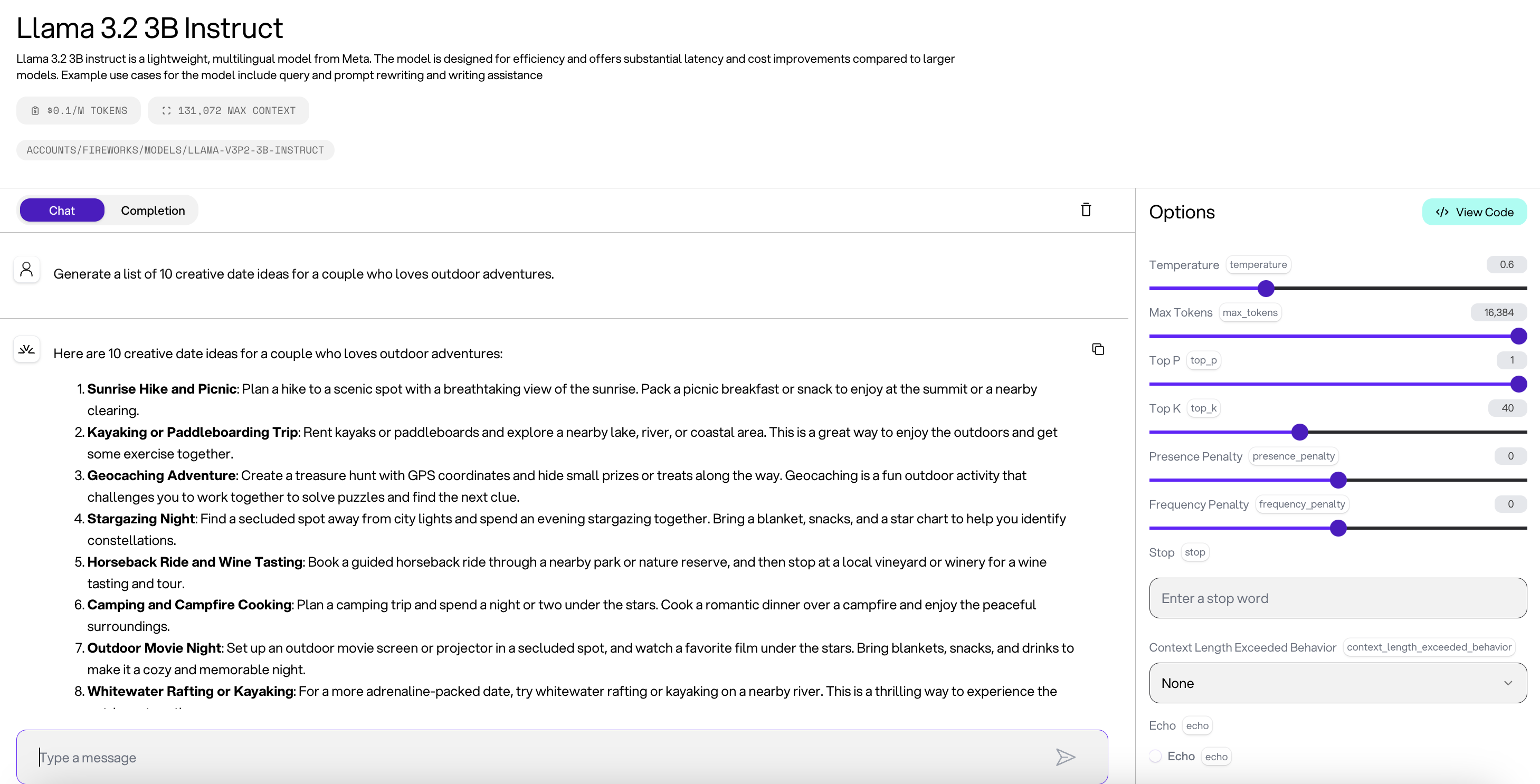1540x784 pixels.
Task: Click the top_k parameter tag
Action: point(1203,408)
